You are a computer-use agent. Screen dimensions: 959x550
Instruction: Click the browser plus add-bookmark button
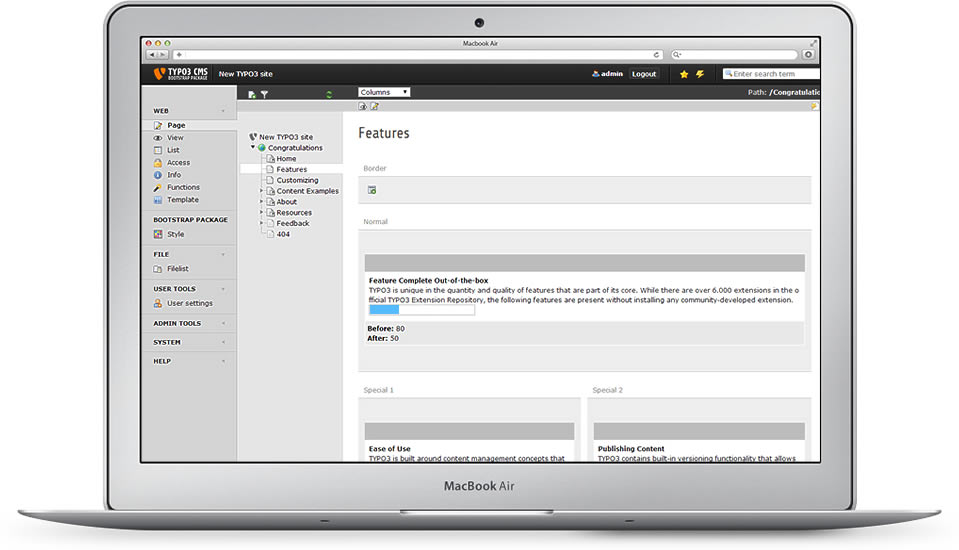[179, 54]
